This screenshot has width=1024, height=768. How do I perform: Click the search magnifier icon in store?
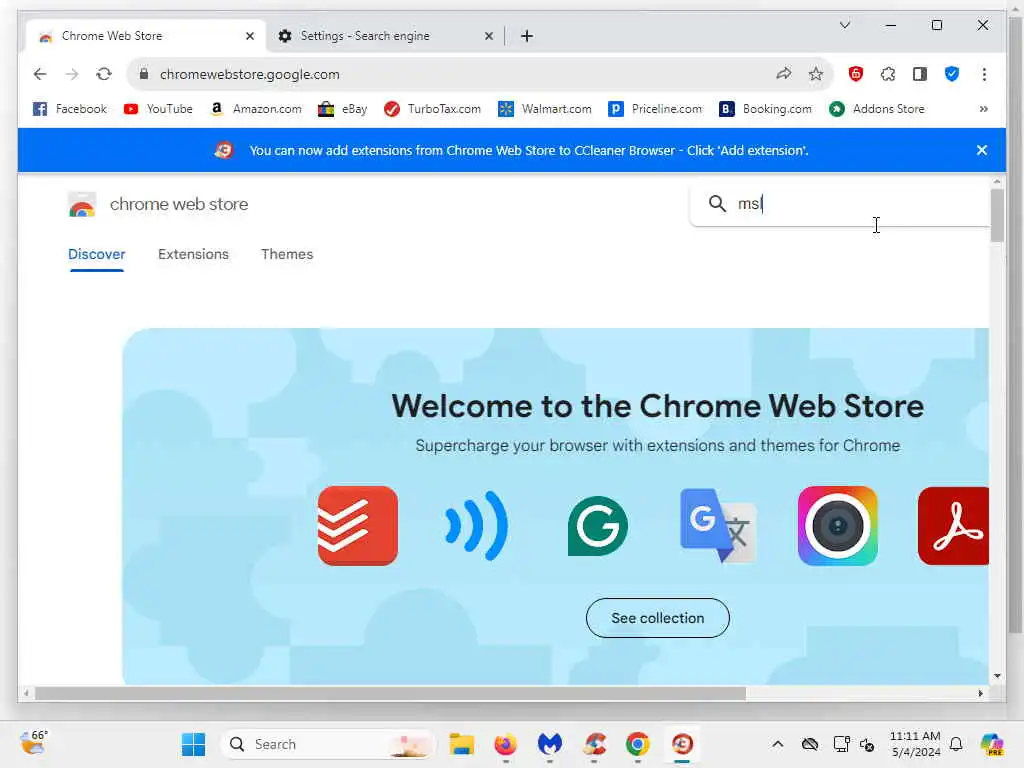(x=717, y=204)
